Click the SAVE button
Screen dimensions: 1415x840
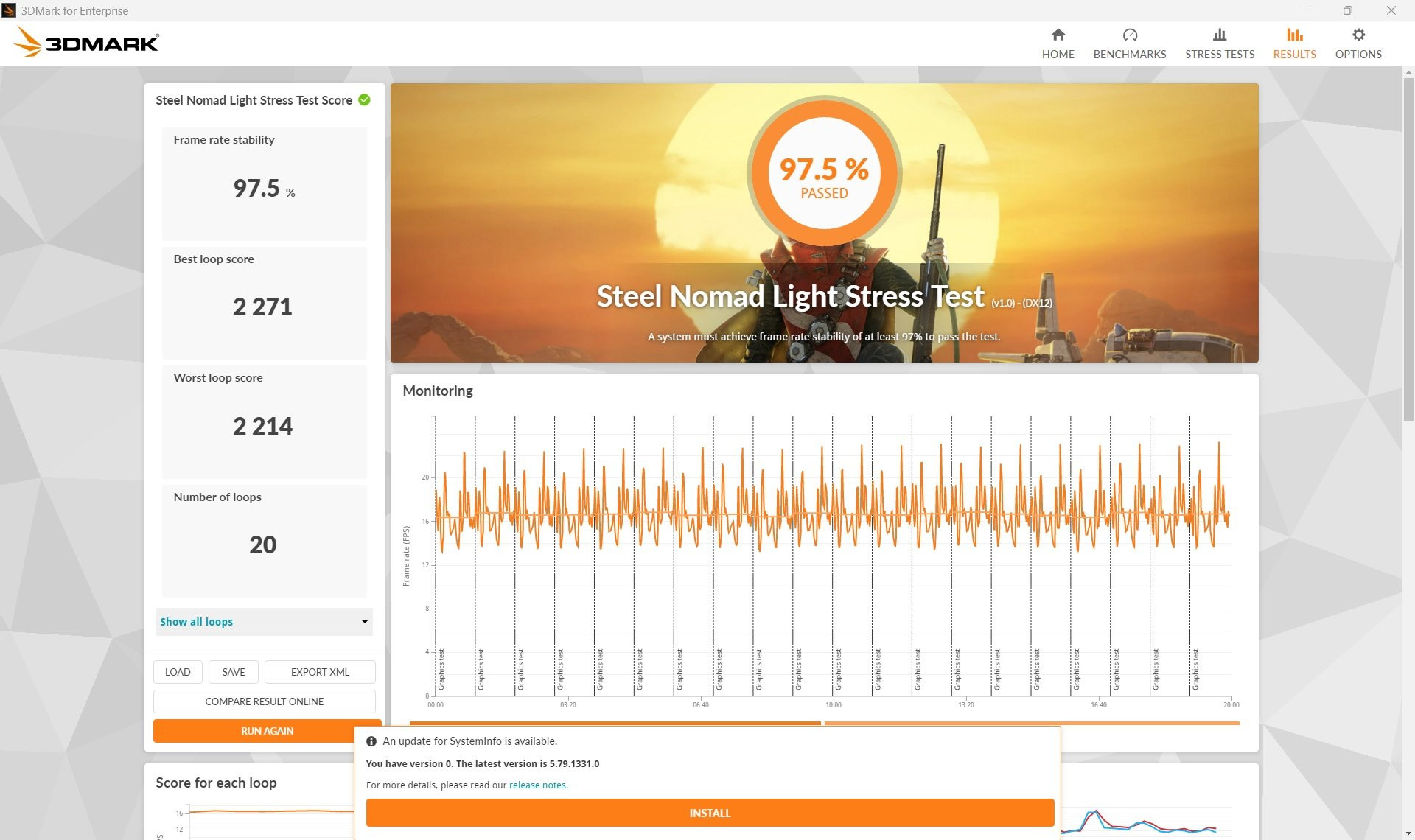point(233,671)
